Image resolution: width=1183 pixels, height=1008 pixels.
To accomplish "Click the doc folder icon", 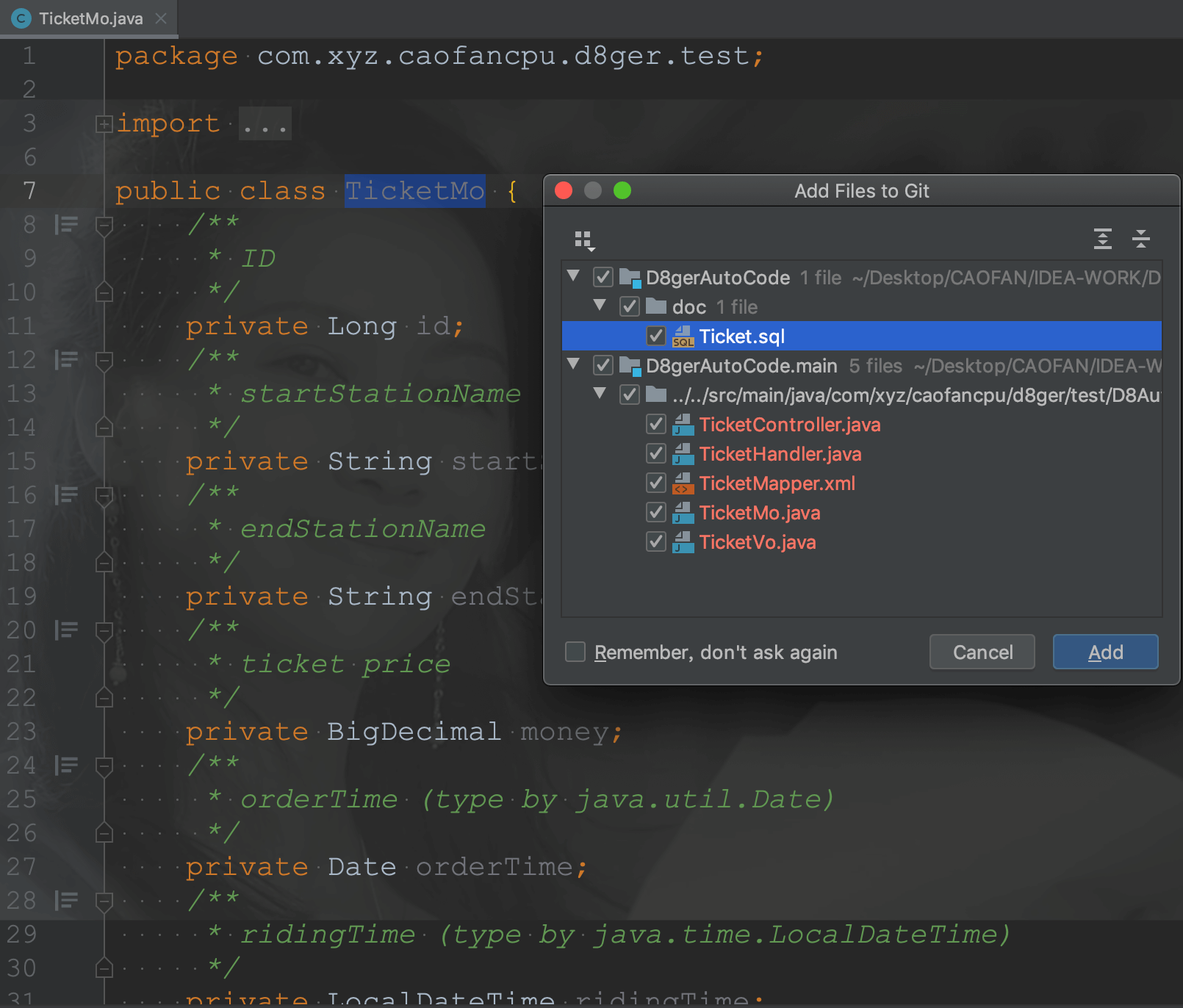I will pos(655,306).
